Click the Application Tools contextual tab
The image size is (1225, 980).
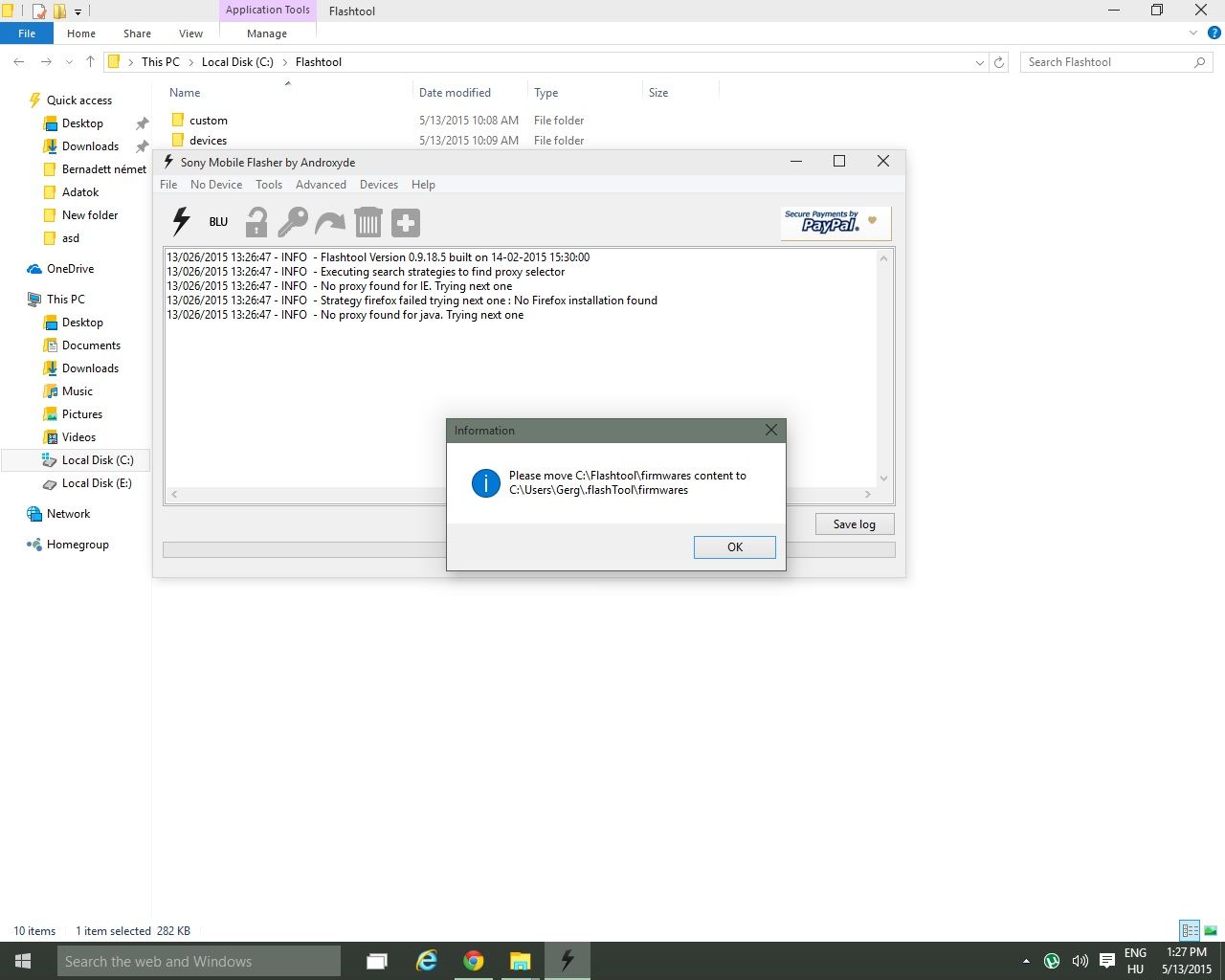268,11
